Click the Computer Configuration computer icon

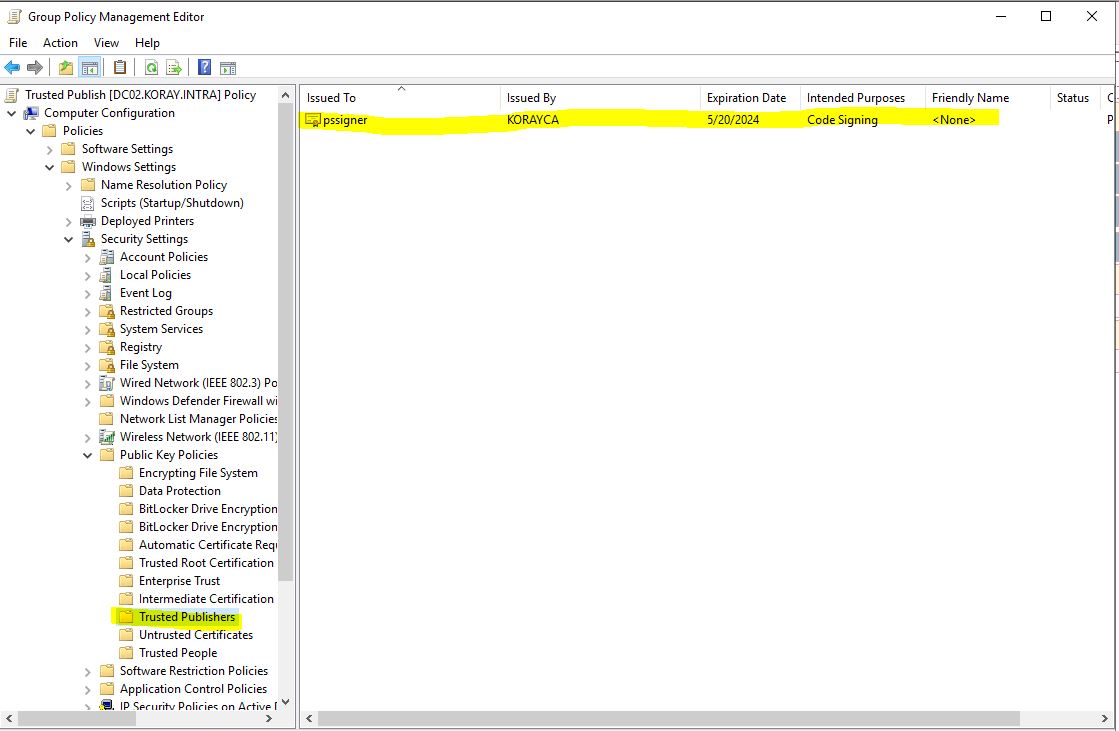click(31, 113)
